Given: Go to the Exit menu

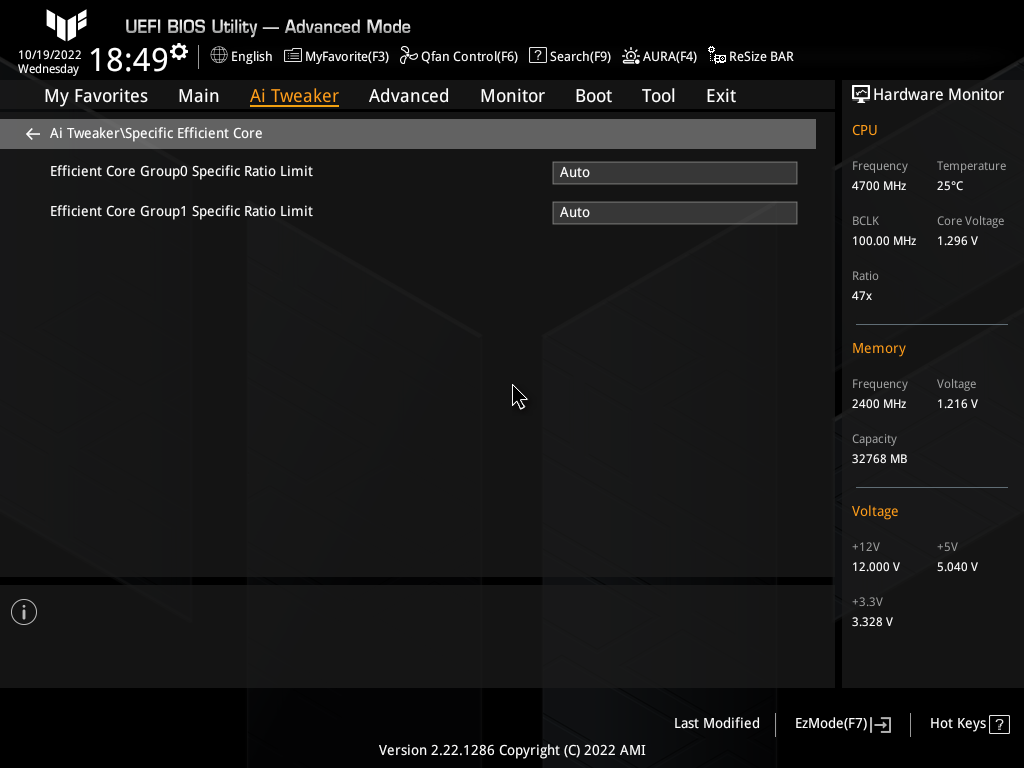Looking at the screenshot, I should (x=720, y=95).
